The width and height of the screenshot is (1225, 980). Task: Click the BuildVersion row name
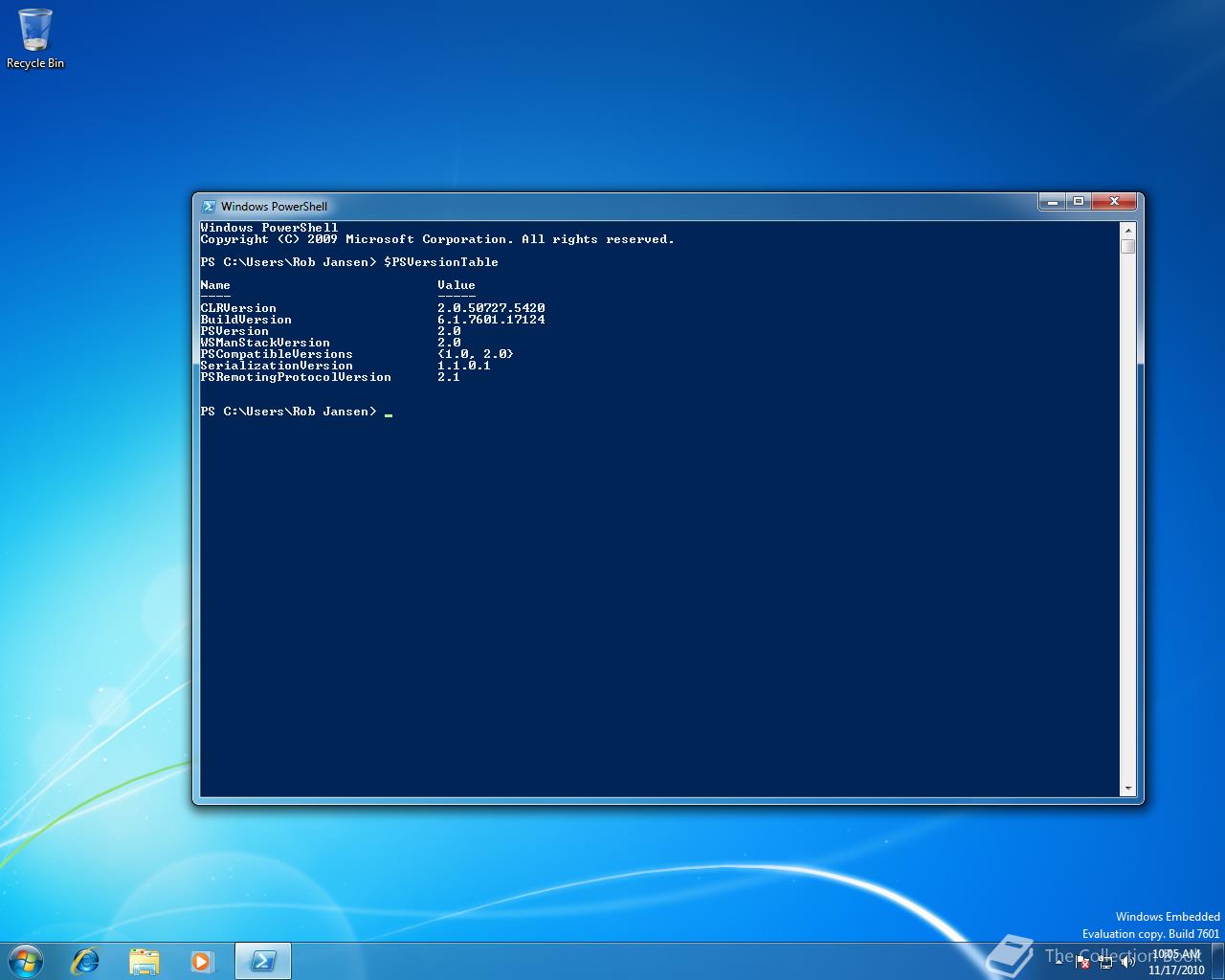click(x=246, y=320)
